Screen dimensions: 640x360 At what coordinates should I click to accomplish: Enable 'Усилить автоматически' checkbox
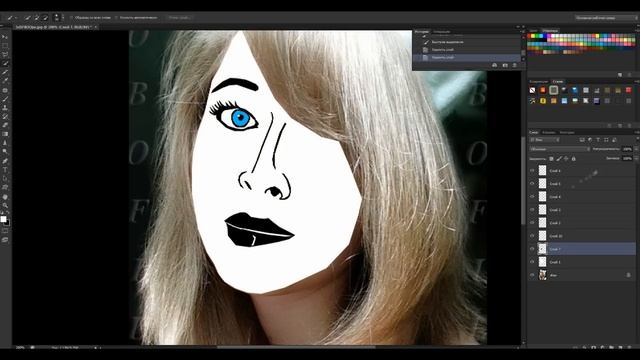116,18
